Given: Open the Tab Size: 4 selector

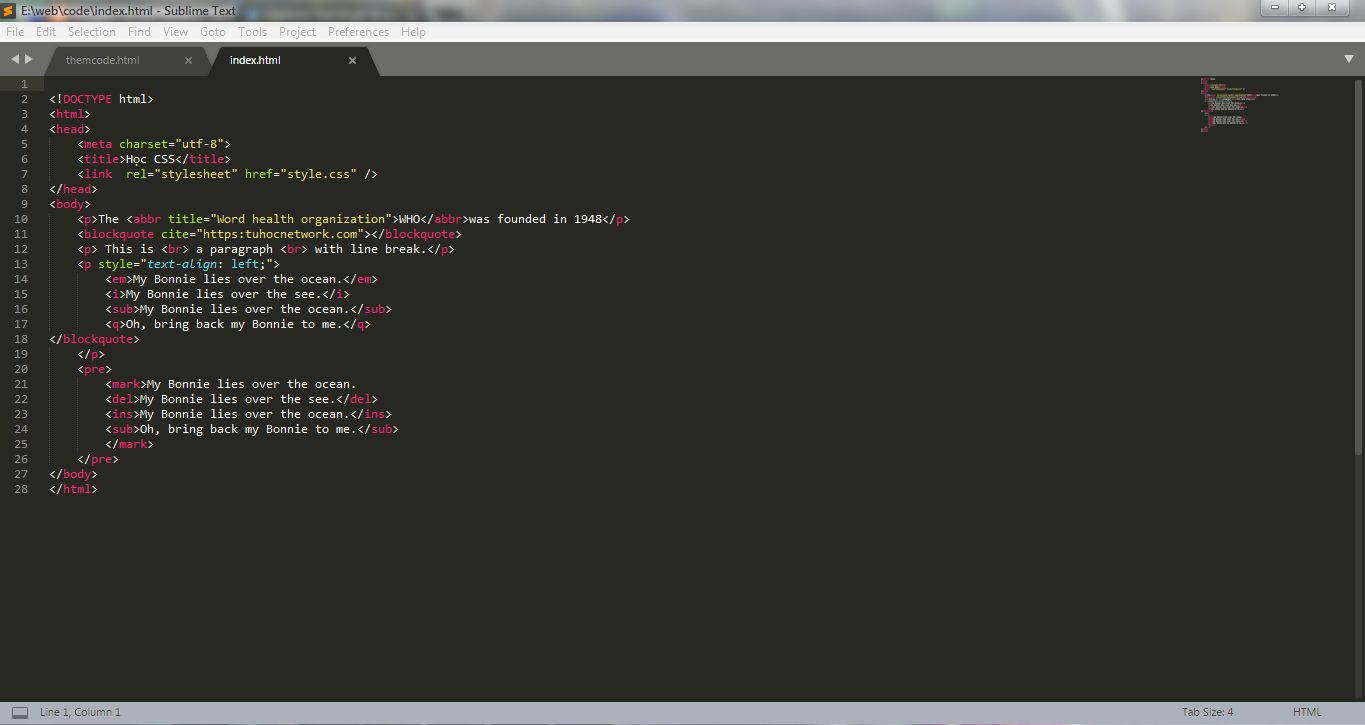Looking at the screenshot, I should [x=1207, y=711].
